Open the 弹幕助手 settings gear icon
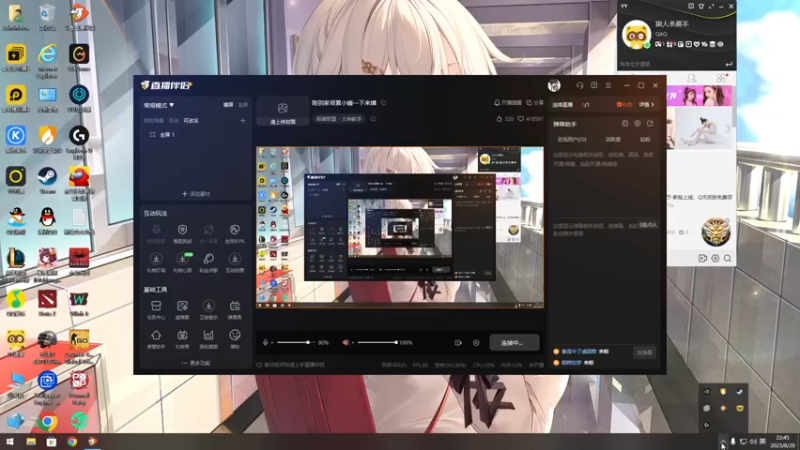 pyautogui.click(x=637, y=123)
